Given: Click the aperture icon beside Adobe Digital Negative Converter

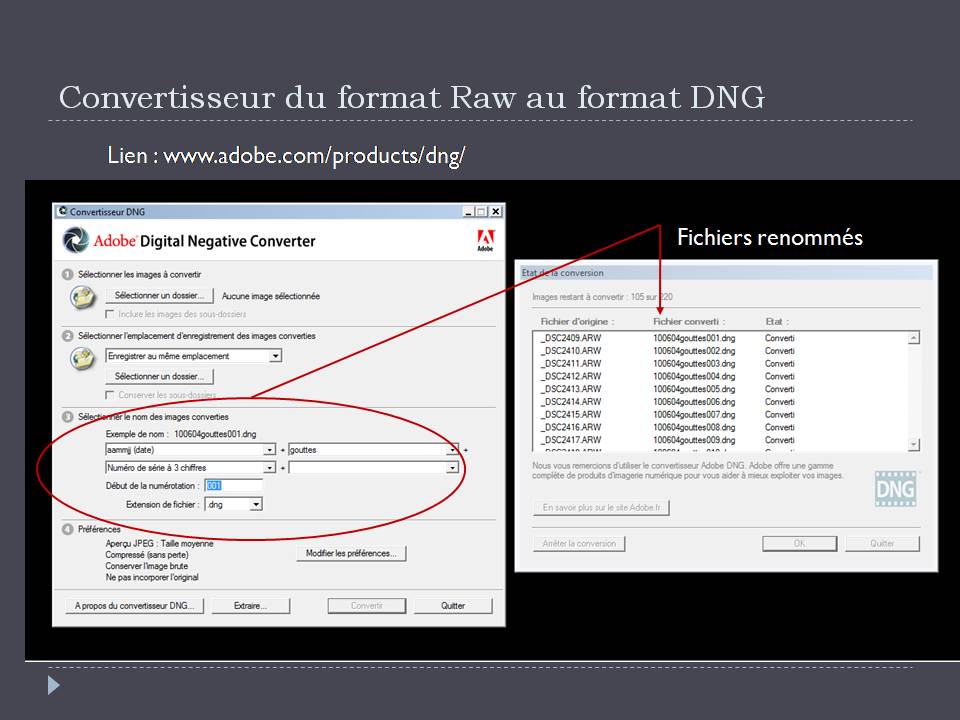Looking at the screenshot, I should tap(76, 240).
